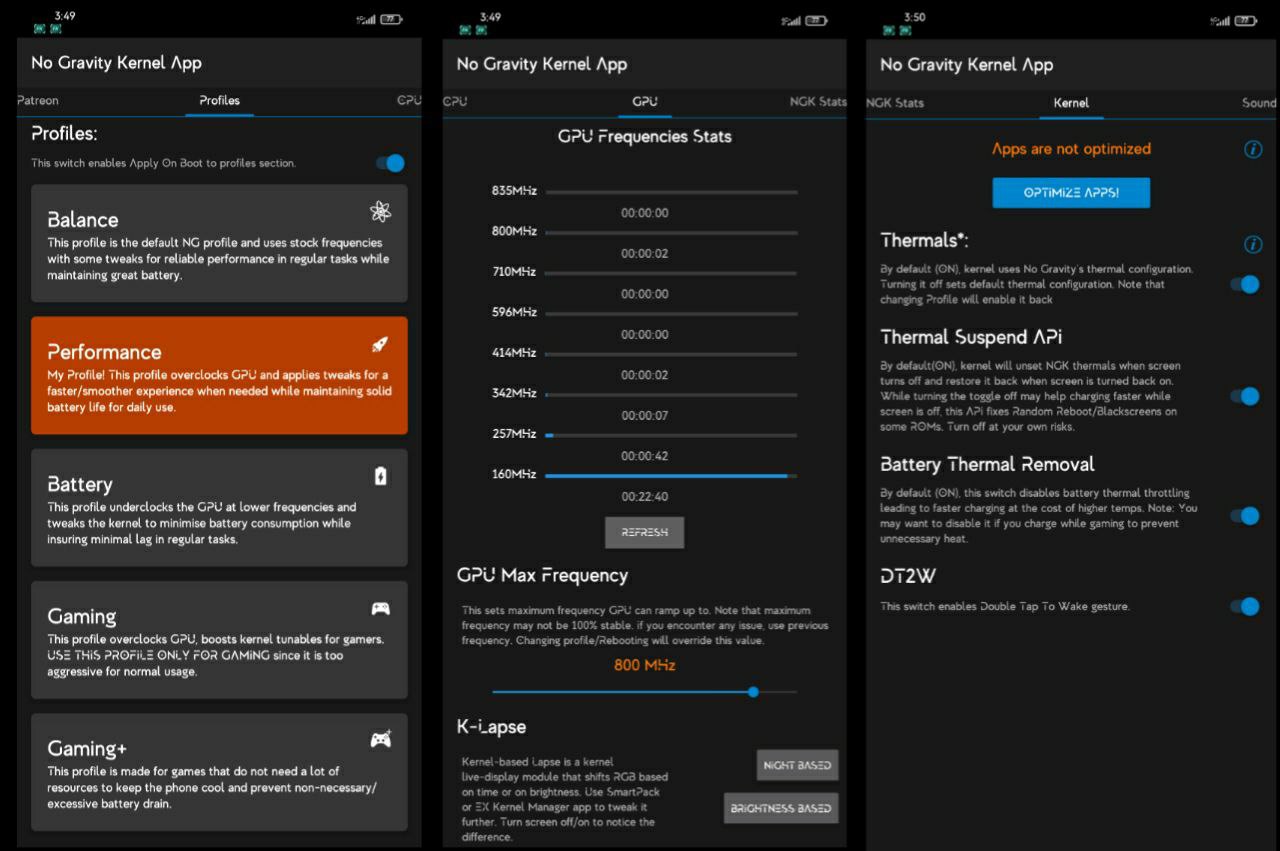Select the Performance profile card
Viewport: 1280px width, 851px height.
(219, 375)
